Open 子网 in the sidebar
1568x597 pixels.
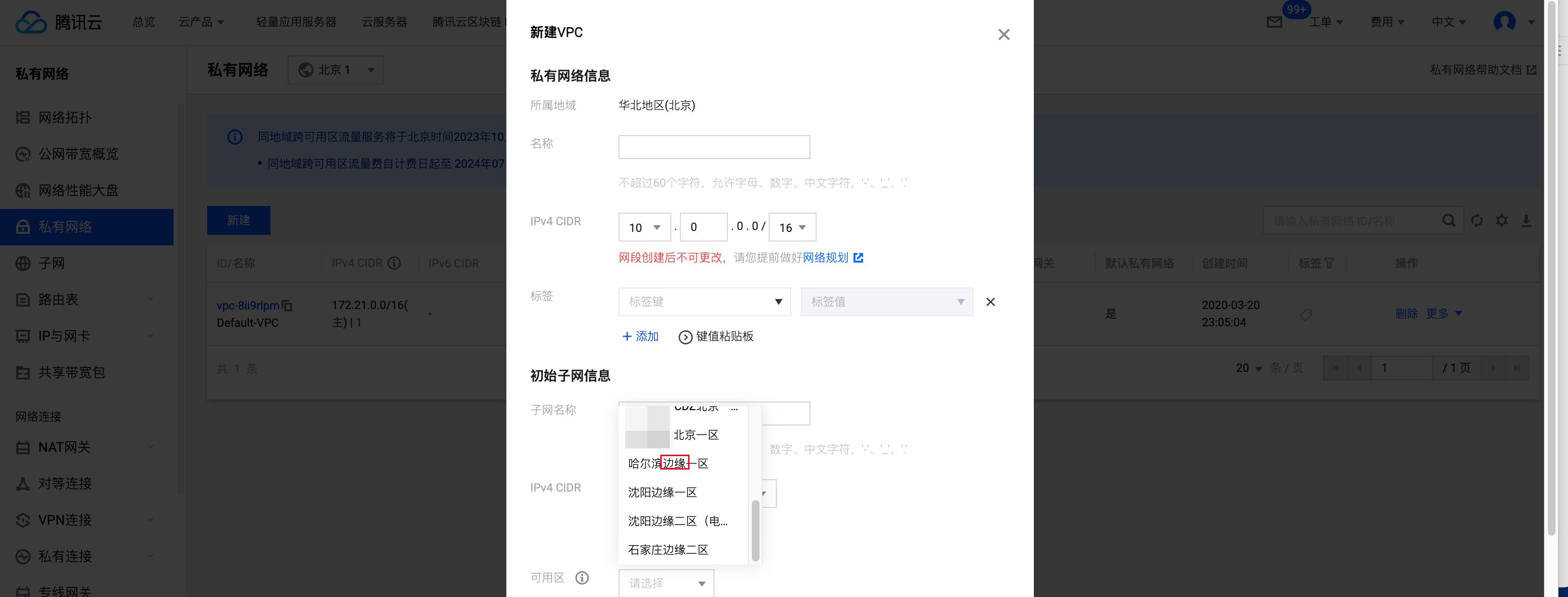52,263
